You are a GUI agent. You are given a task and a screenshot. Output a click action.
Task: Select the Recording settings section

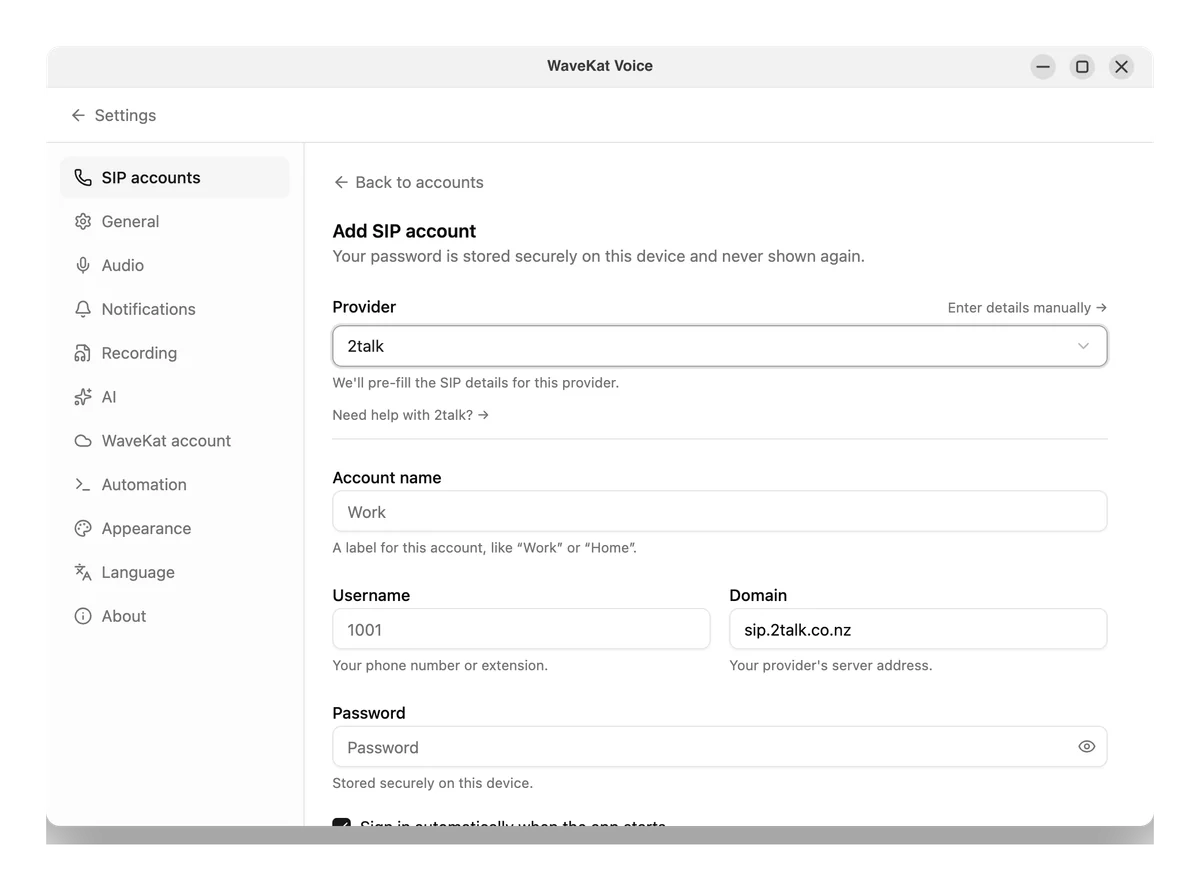click(175, 354)
